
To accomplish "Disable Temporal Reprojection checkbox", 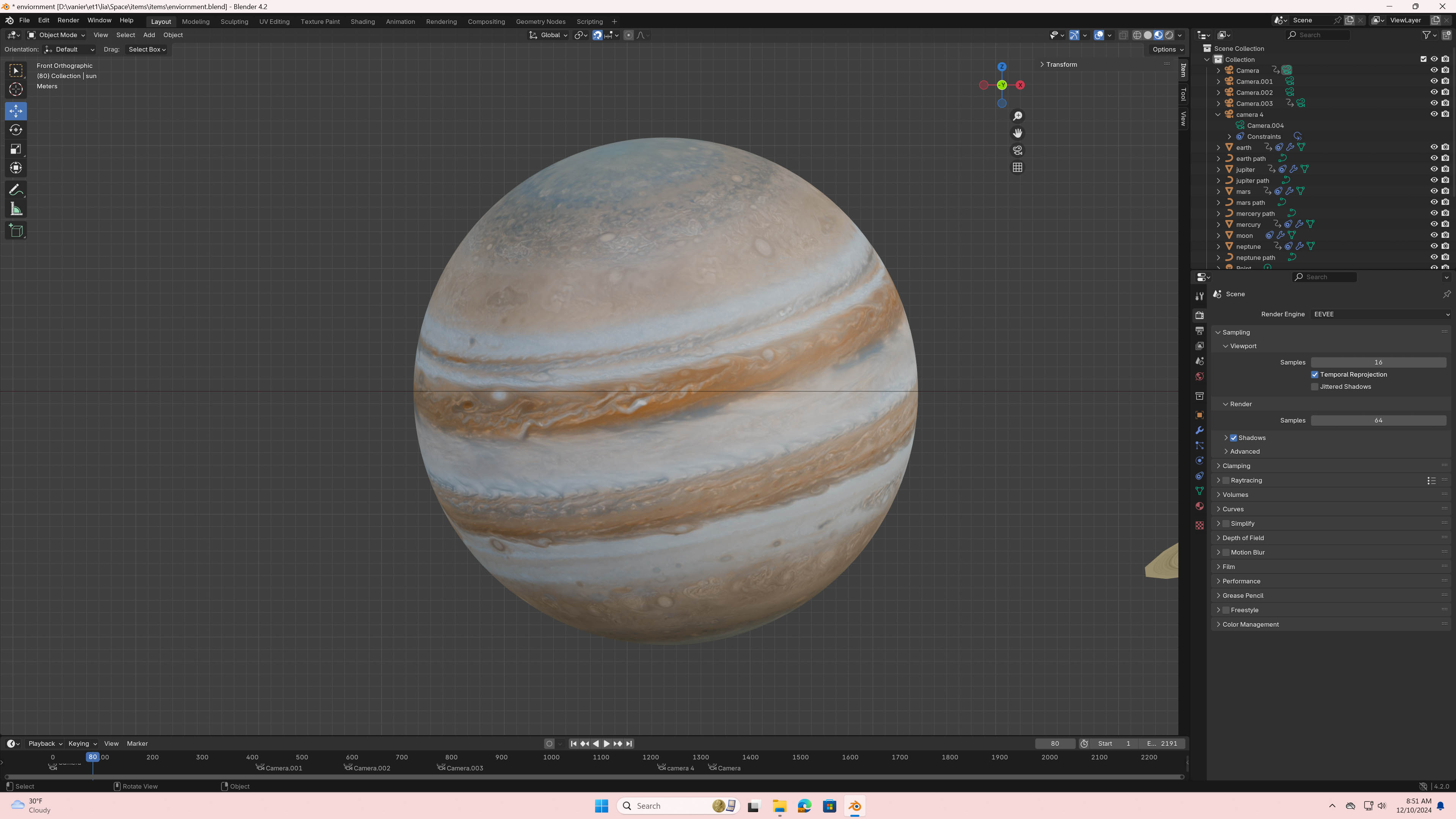I will [x=1315, y=375].
